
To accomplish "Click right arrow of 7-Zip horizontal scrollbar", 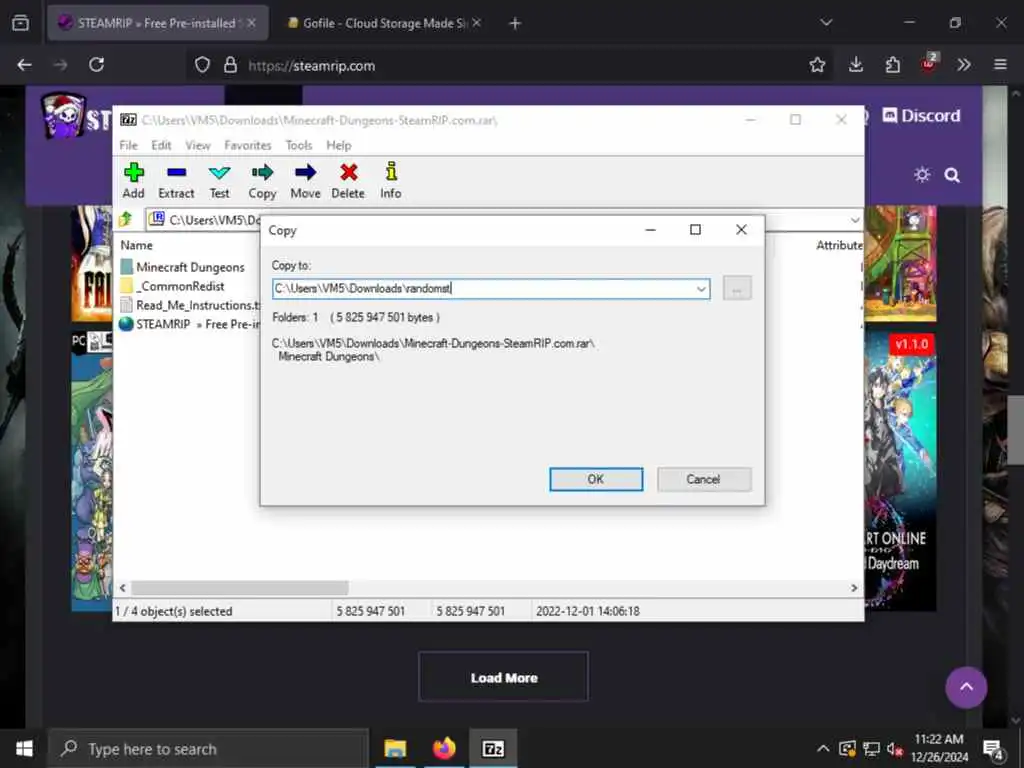I will (854, 588).
